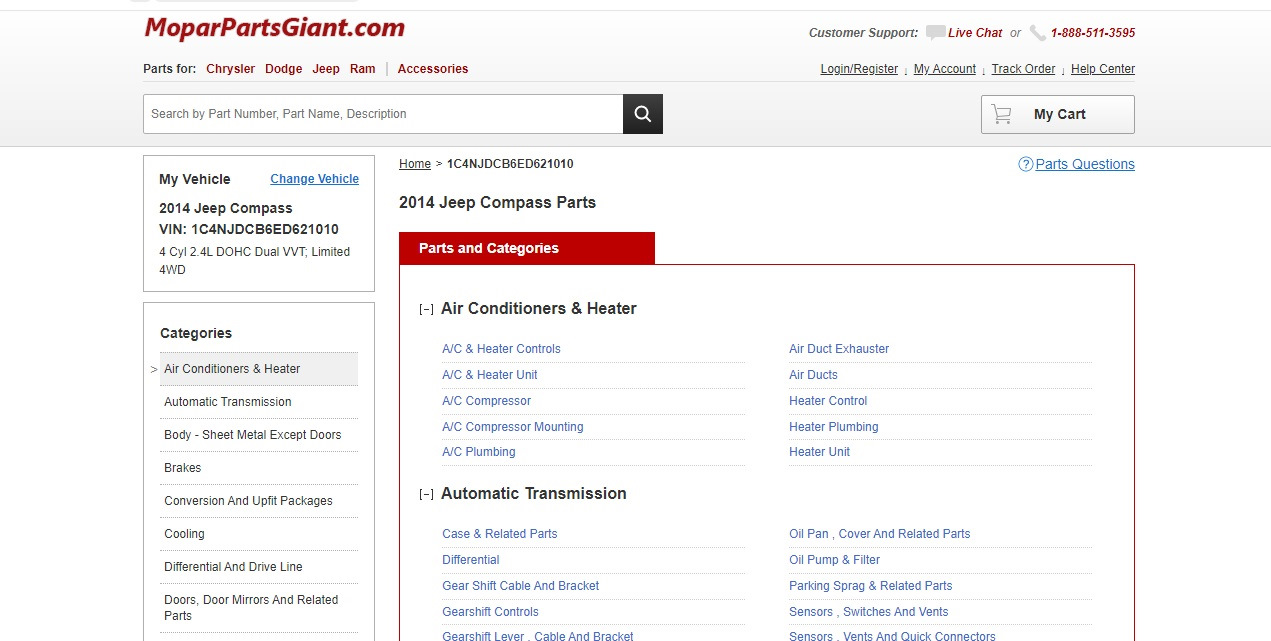Screen dimensions: 1271x641
Task: Go to Track Order
Action: click(1023, 69)
